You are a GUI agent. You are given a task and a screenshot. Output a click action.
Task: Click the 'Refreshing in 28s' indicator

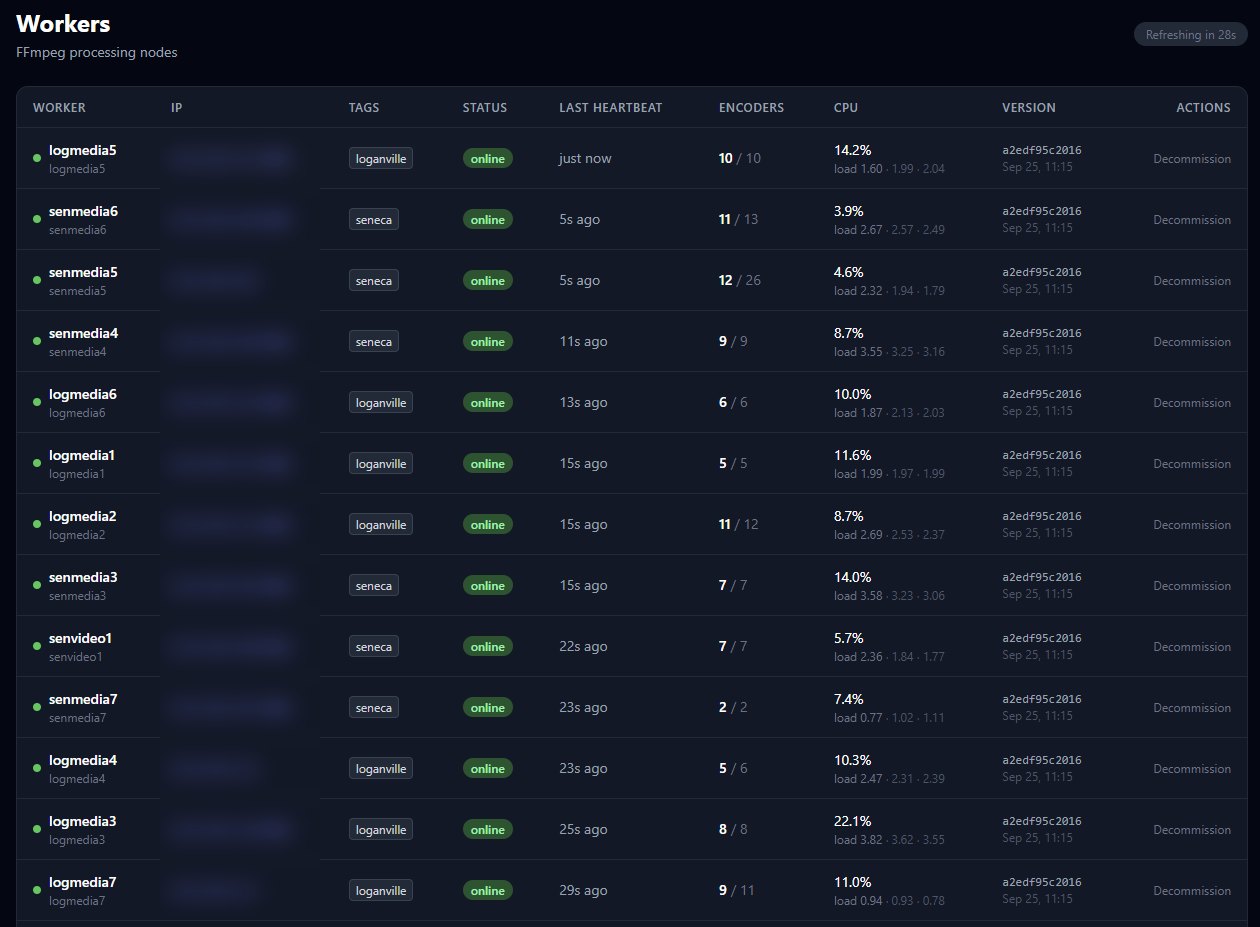(1190, 35)
